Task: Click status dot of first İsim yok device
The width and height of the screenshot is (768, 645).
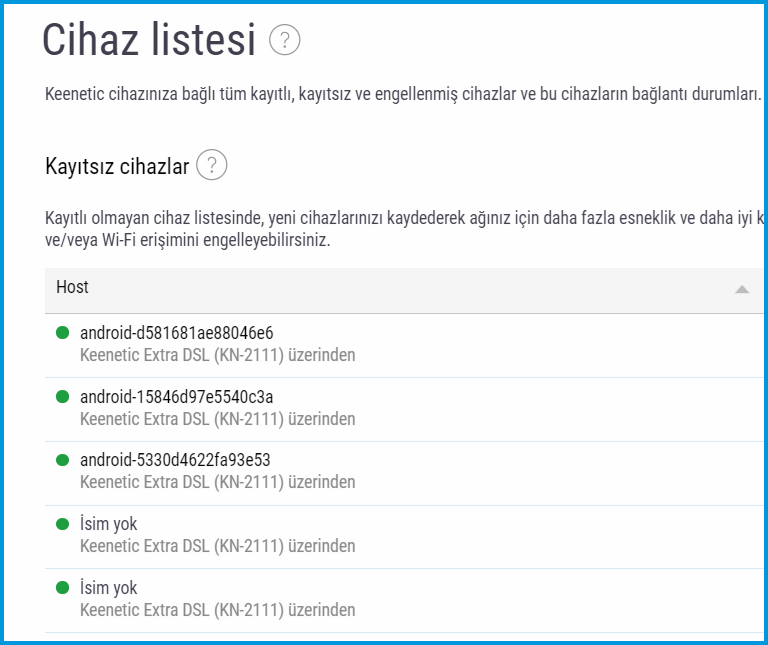Action: (x=63, y=524)
